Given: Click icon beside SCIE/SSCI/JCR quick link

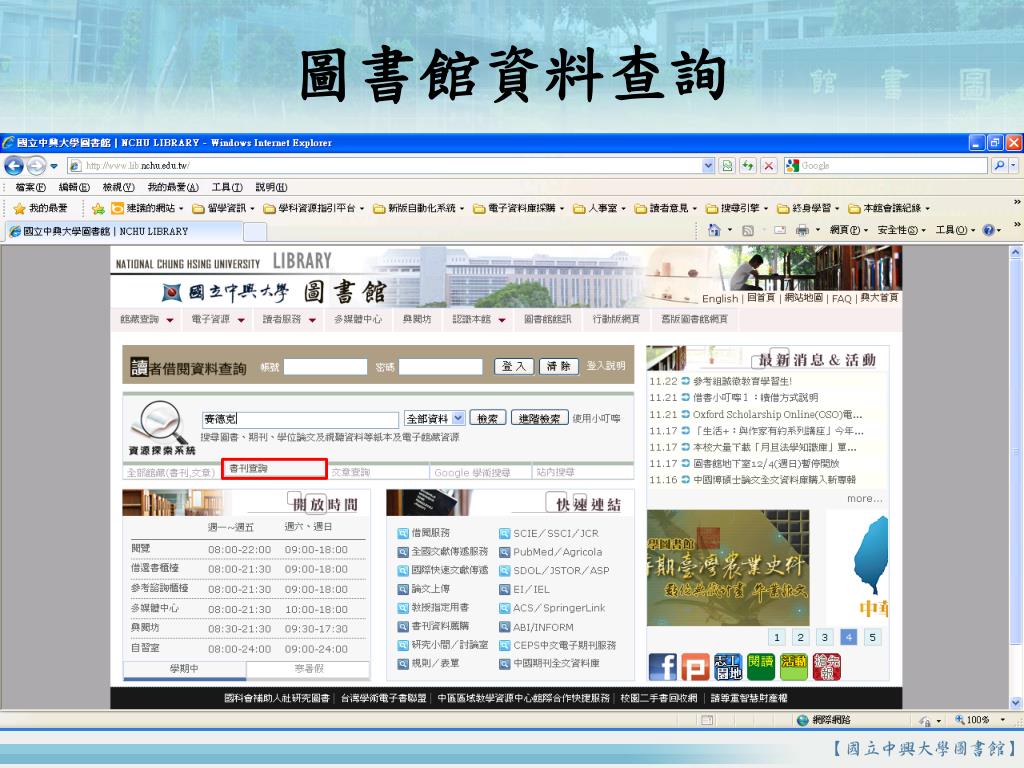Looking at the screenshot, I should [x=504, y=534].
